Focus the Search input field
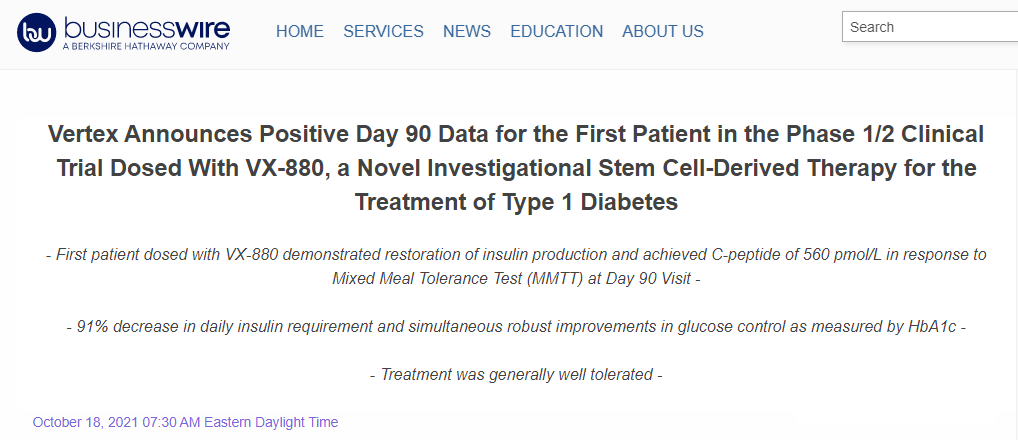The height and width of the screenshot is (440, 1018). 928,27
